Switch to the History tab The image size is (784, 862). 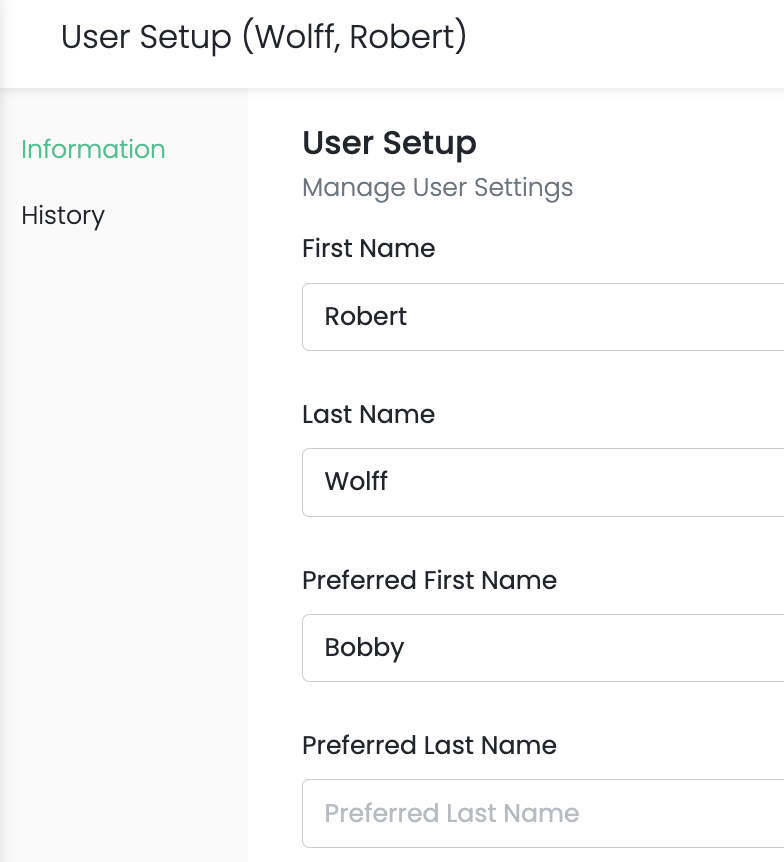click(63, 215)
